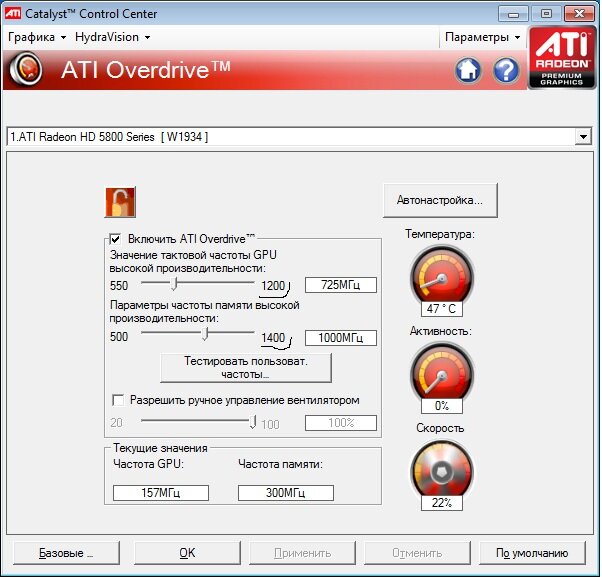
Task: Click the 1000МГц memory clock field
Action: tap(341, 338)
